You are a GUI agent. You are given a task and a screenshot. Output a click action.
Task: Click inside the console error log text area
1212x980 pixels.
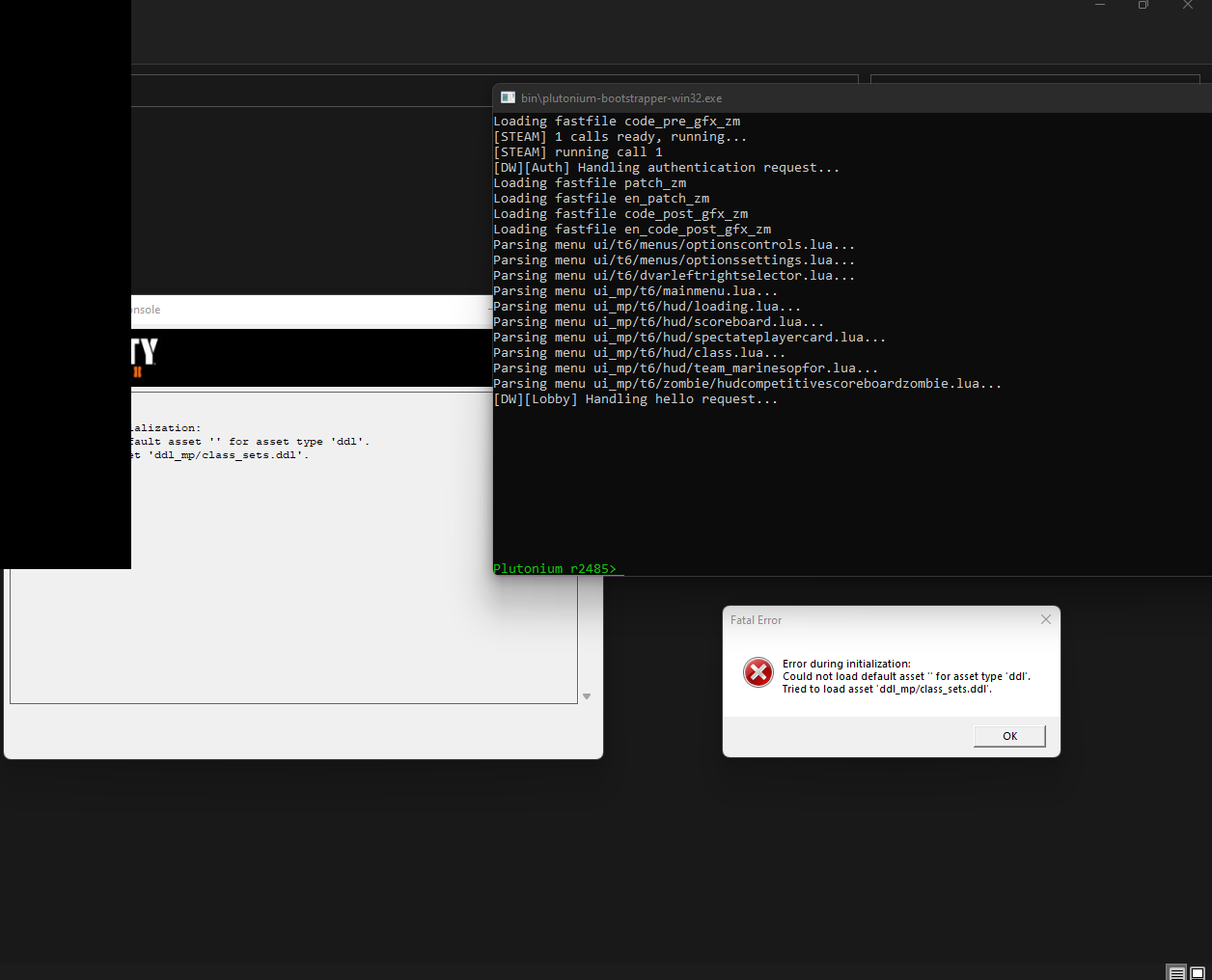pos(289,627)
